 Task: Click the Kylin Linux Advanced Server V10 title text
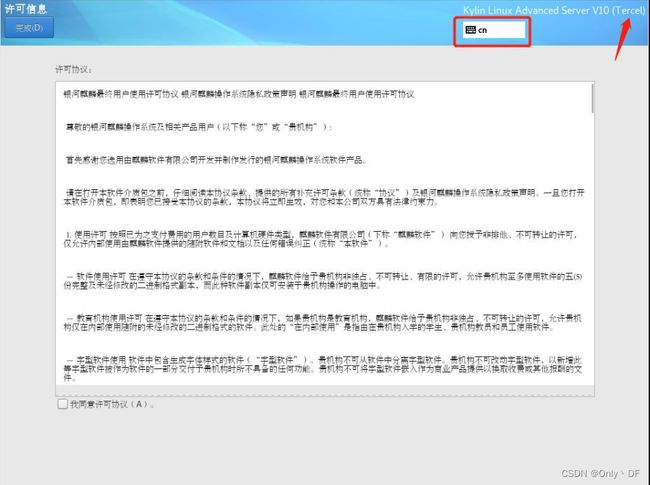pos(554,10)
